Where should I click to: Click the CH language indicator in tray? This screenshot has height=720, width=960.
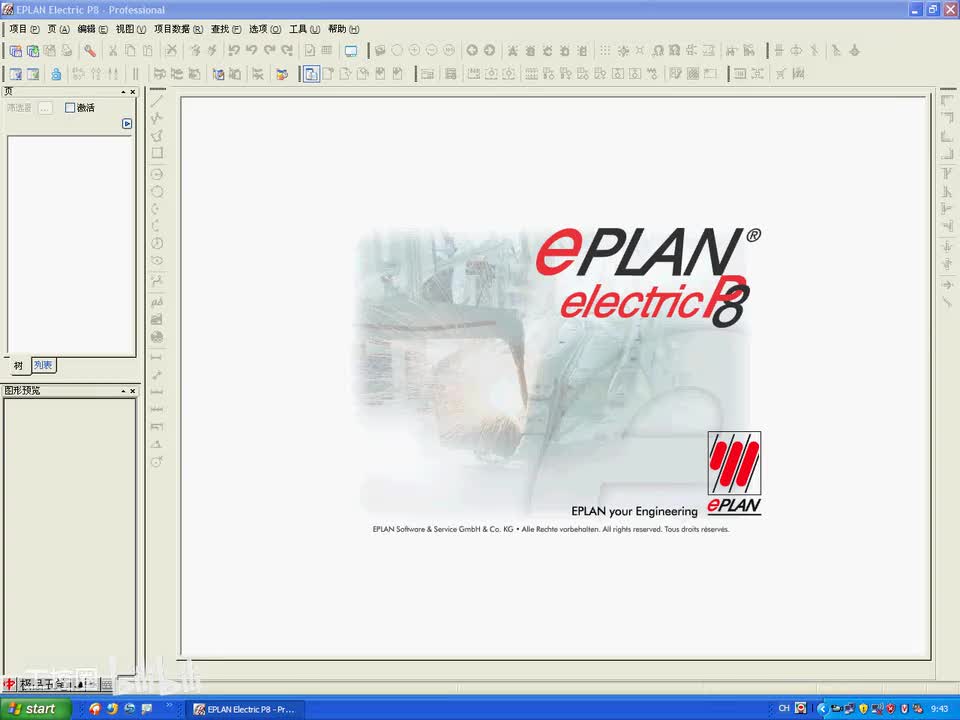(x=784, y=708)
